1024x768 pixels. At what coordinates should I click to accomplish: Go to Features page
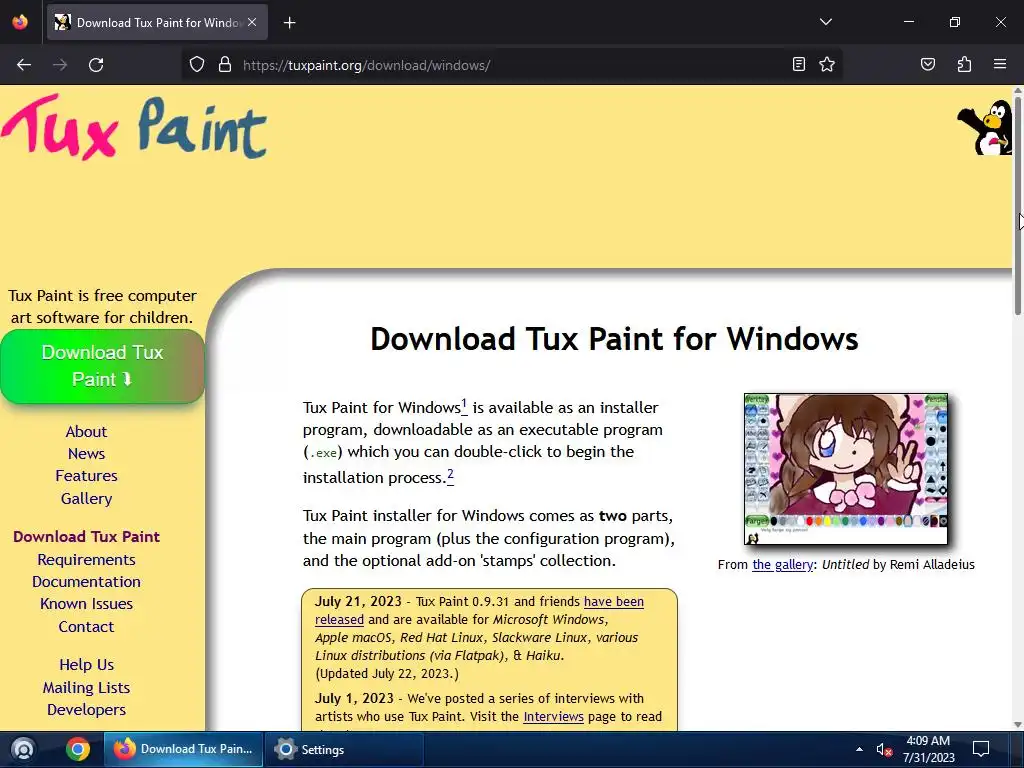(x=86, y=476)
